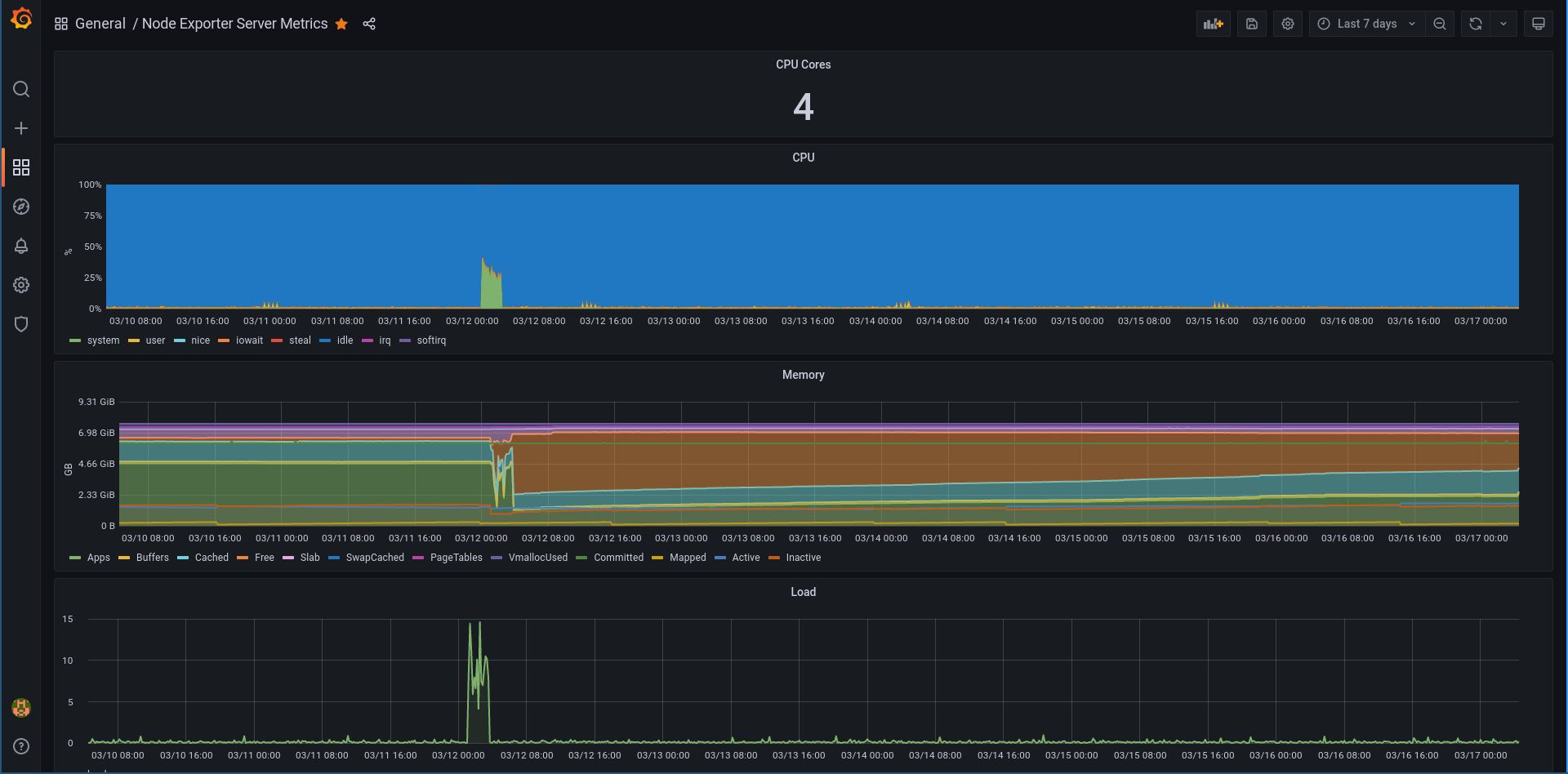Image resolution: width=1568 pixels, height=774 pixels.
Task: Share the dashboard using share icon
Action: point(369,24)
